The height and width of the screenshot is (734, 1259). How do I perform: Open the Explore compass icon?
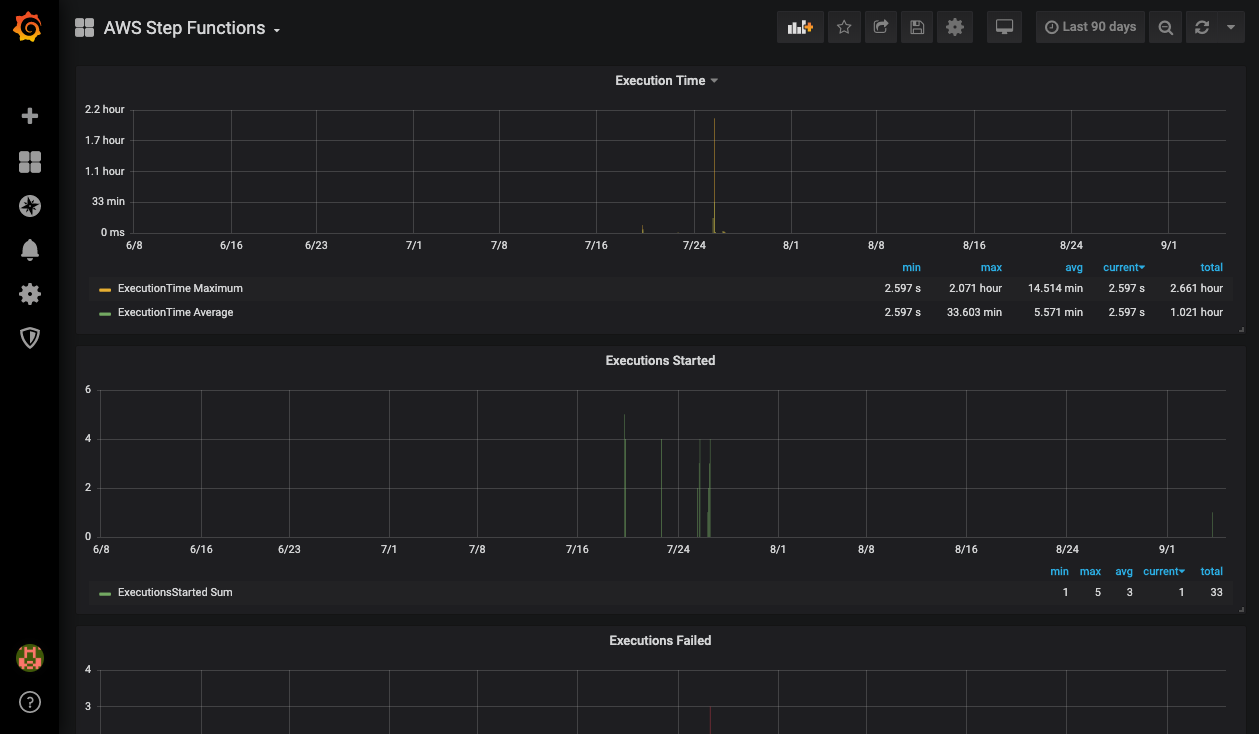30,207
